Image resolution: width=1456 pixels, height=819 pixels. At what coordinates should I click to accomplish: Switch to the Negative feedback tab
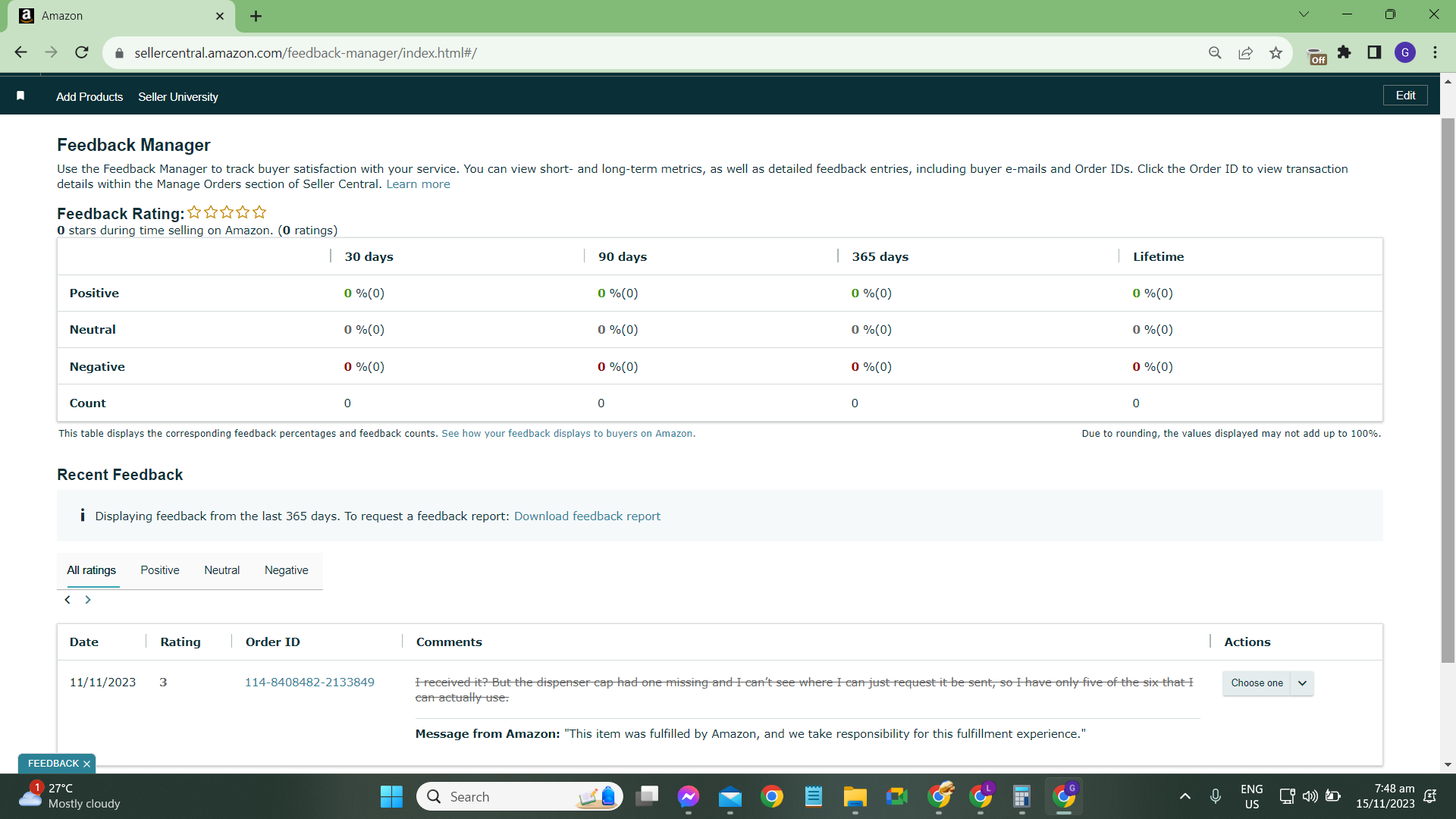point(286,570)
